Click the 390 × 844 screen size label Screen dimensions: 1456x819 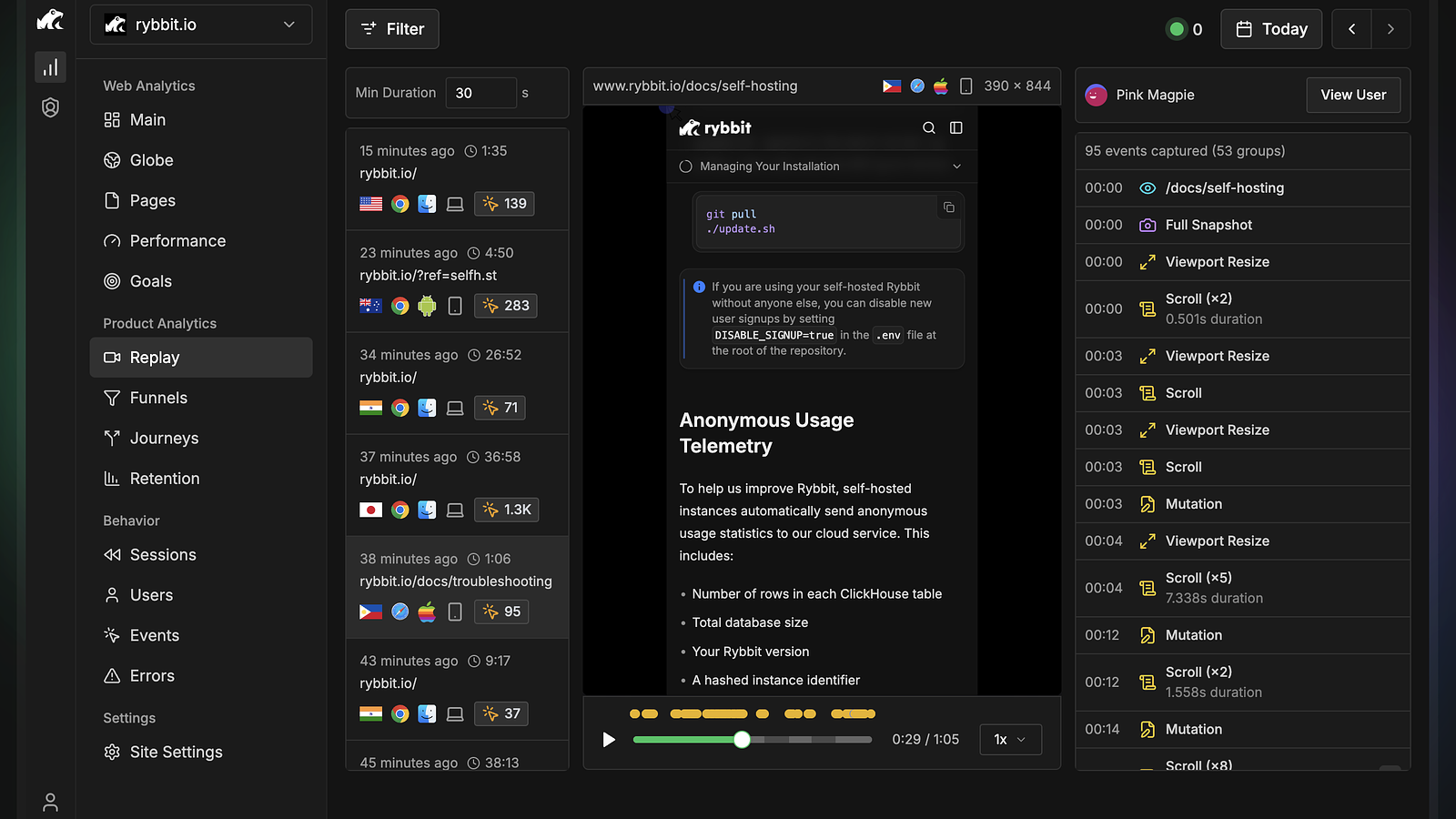(1017, 86)
